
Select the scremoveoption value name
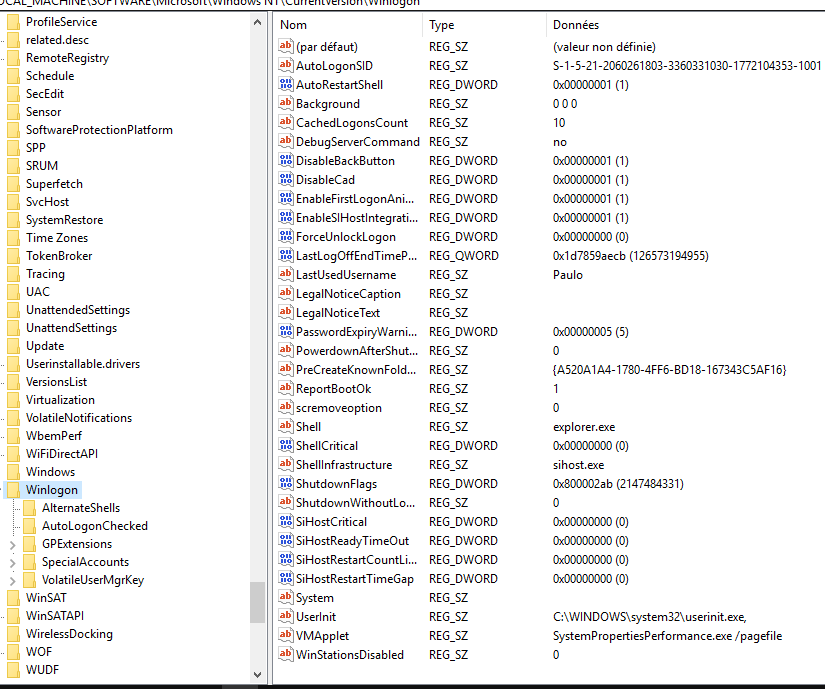[x=339, y=408]
